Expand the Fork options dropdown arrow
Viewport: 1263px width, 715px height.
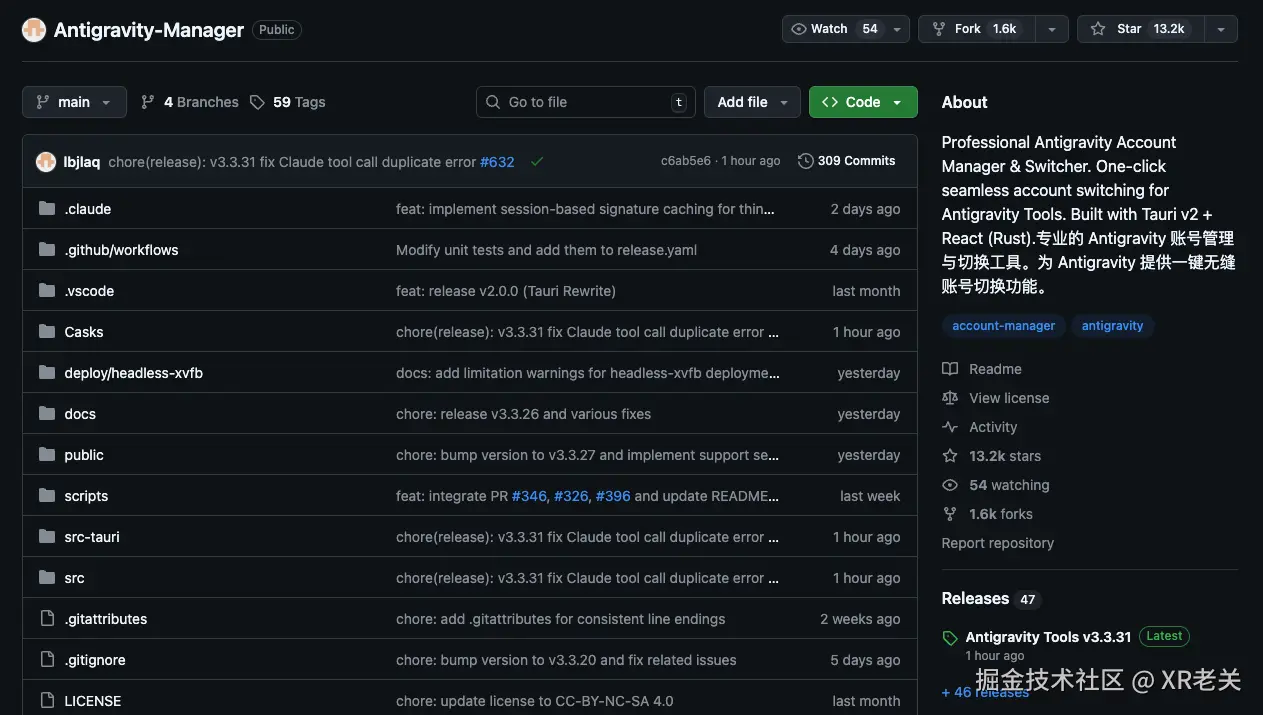[1051, 30]
